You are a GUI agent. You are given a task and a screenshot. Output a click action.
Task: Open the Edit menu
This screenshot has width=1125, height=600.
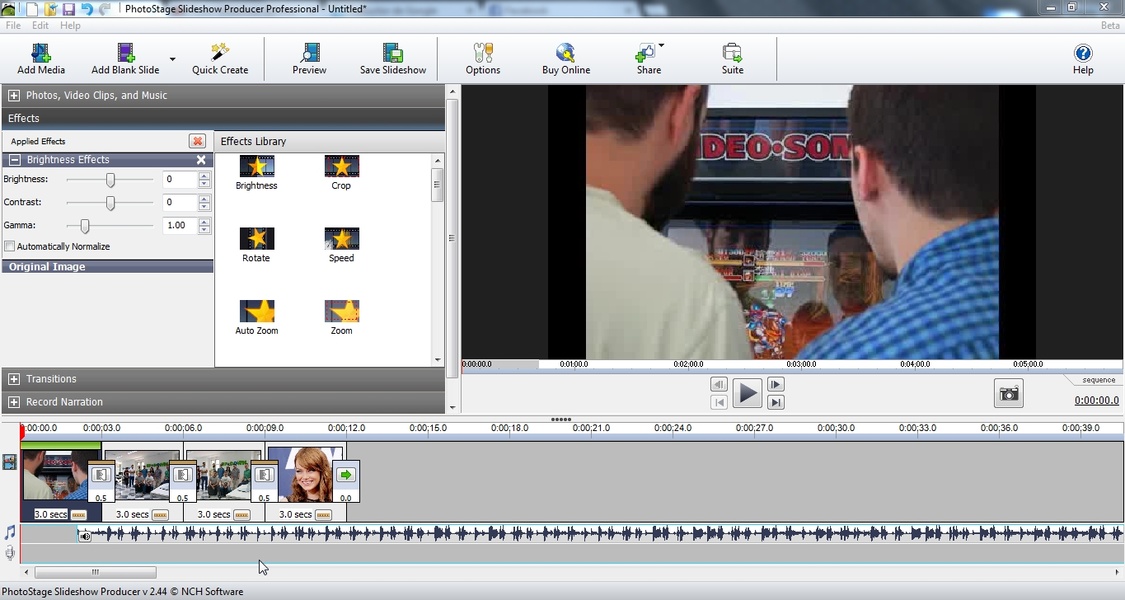pyautogui.click(x=40, y=25)
